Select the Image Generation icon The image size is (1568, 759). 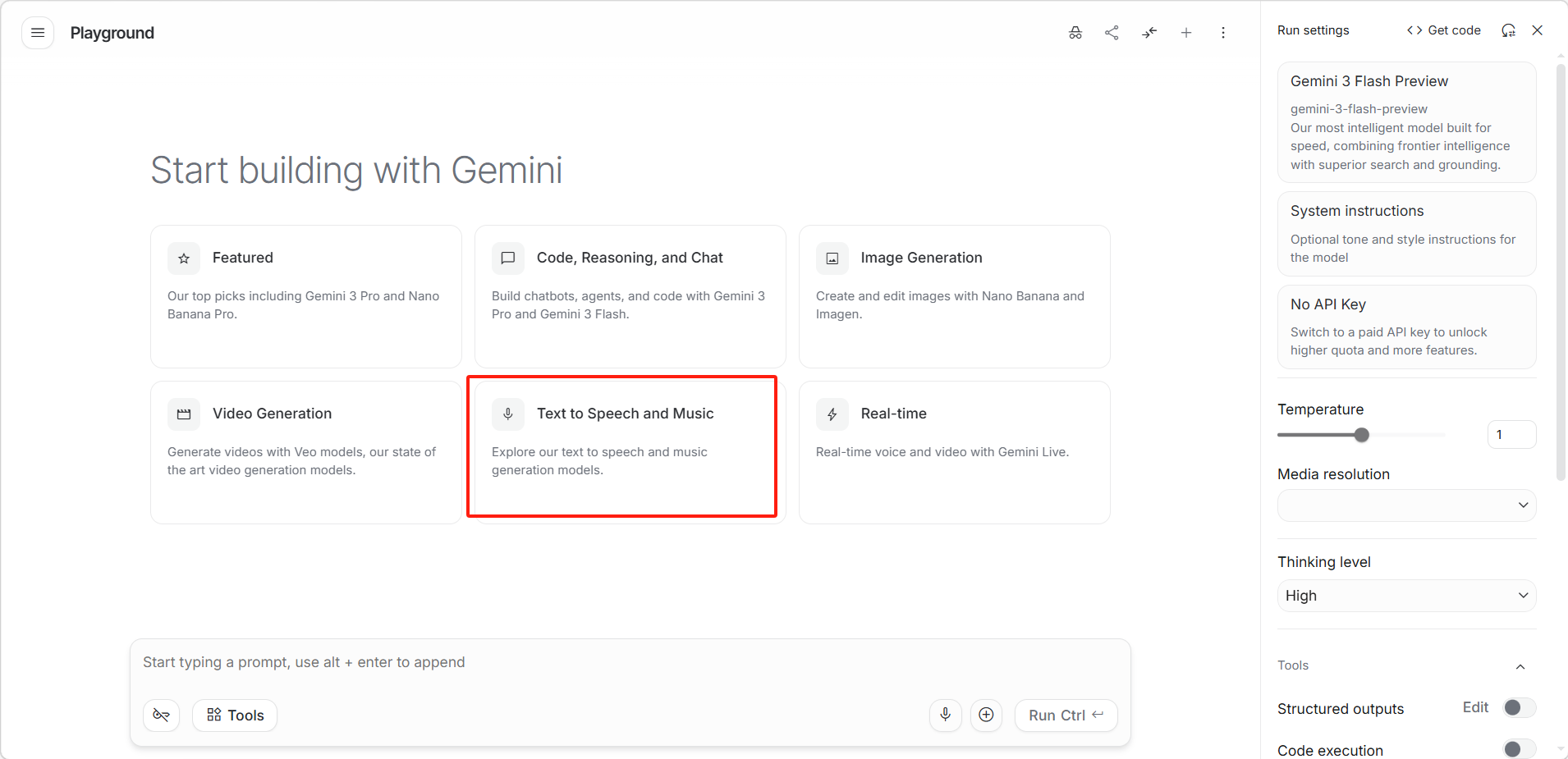832,258
